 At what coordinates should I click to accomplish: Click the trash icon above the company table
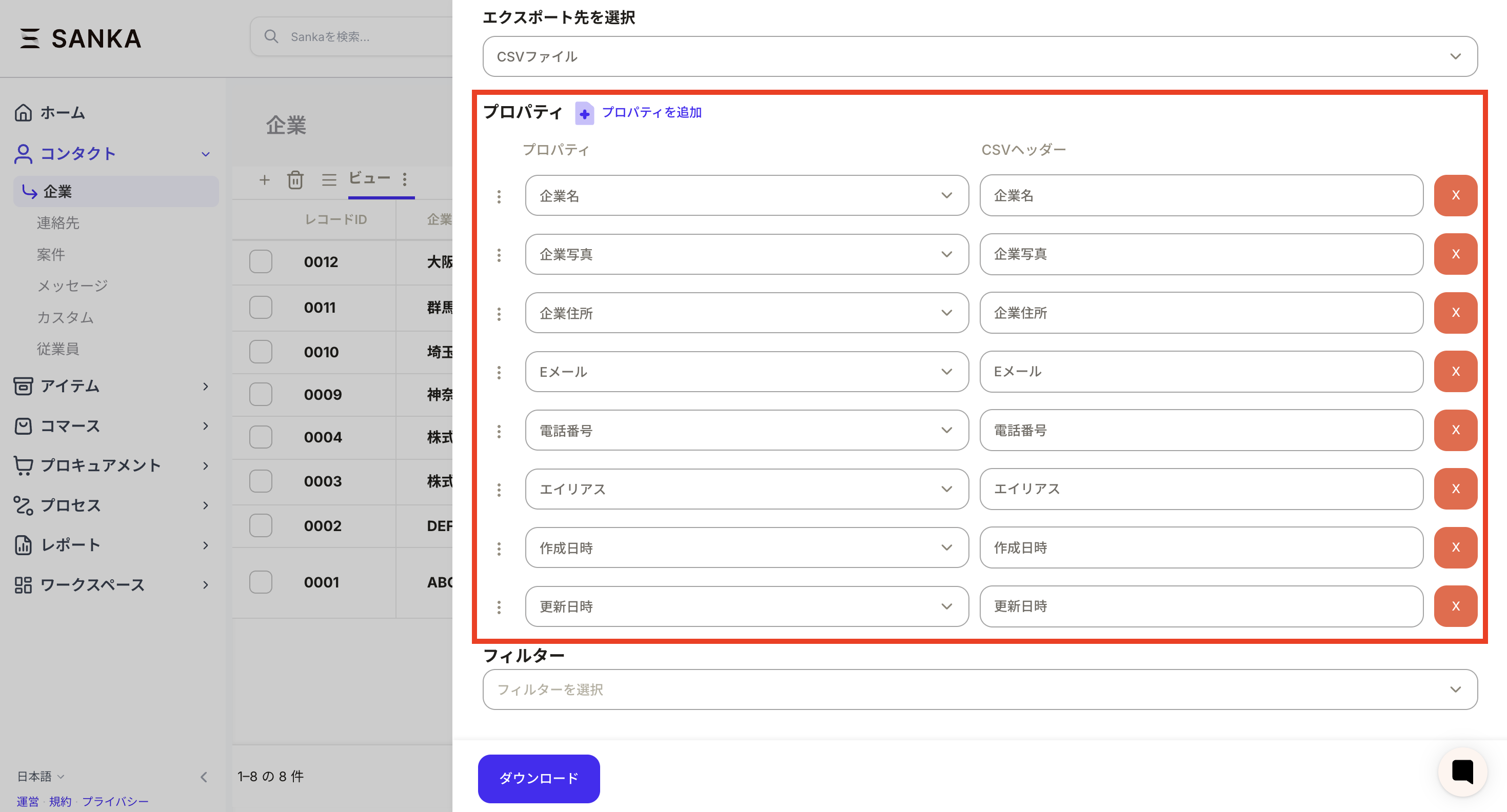tap(296, 180)
